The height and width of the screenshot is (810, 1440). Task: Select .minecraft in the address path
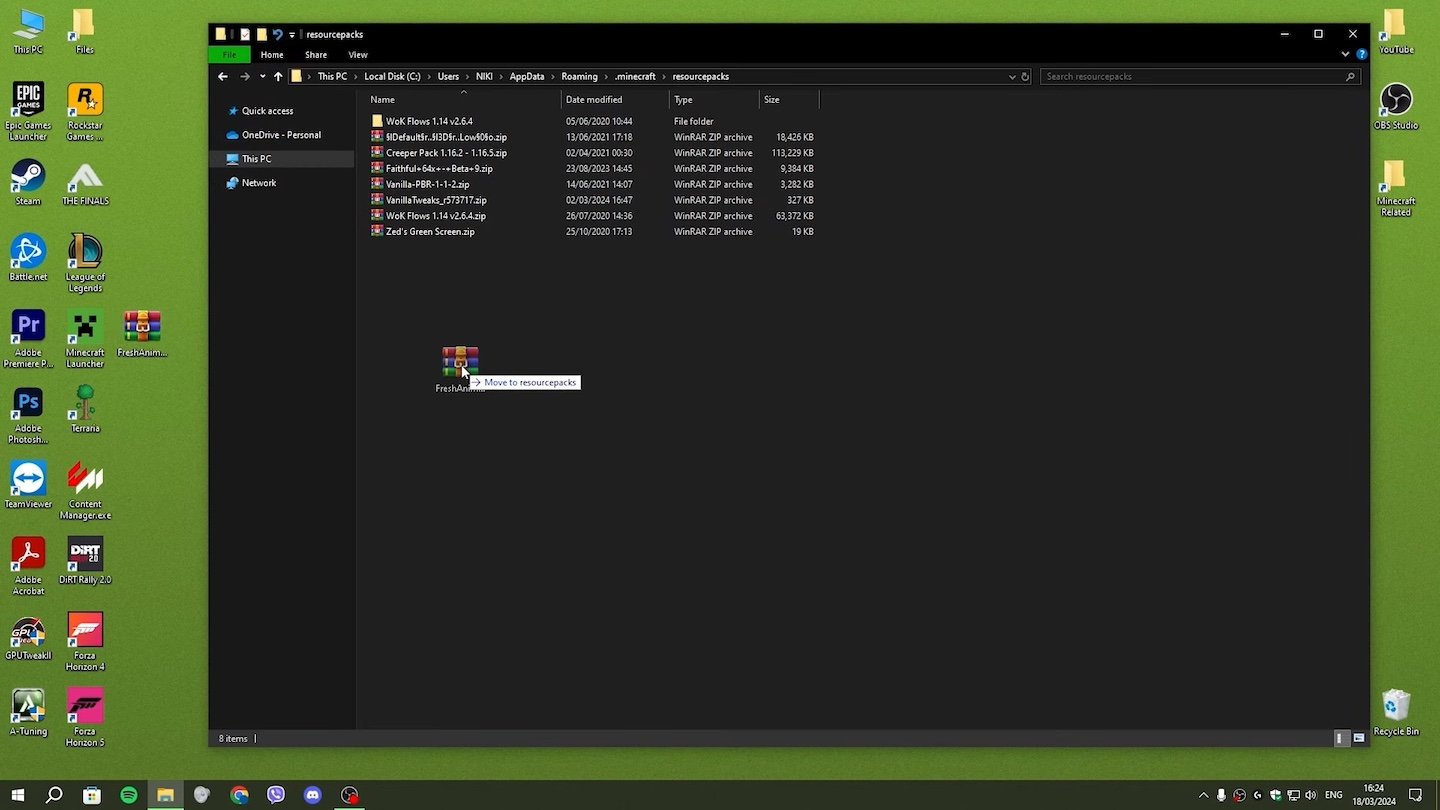[635, 76]
